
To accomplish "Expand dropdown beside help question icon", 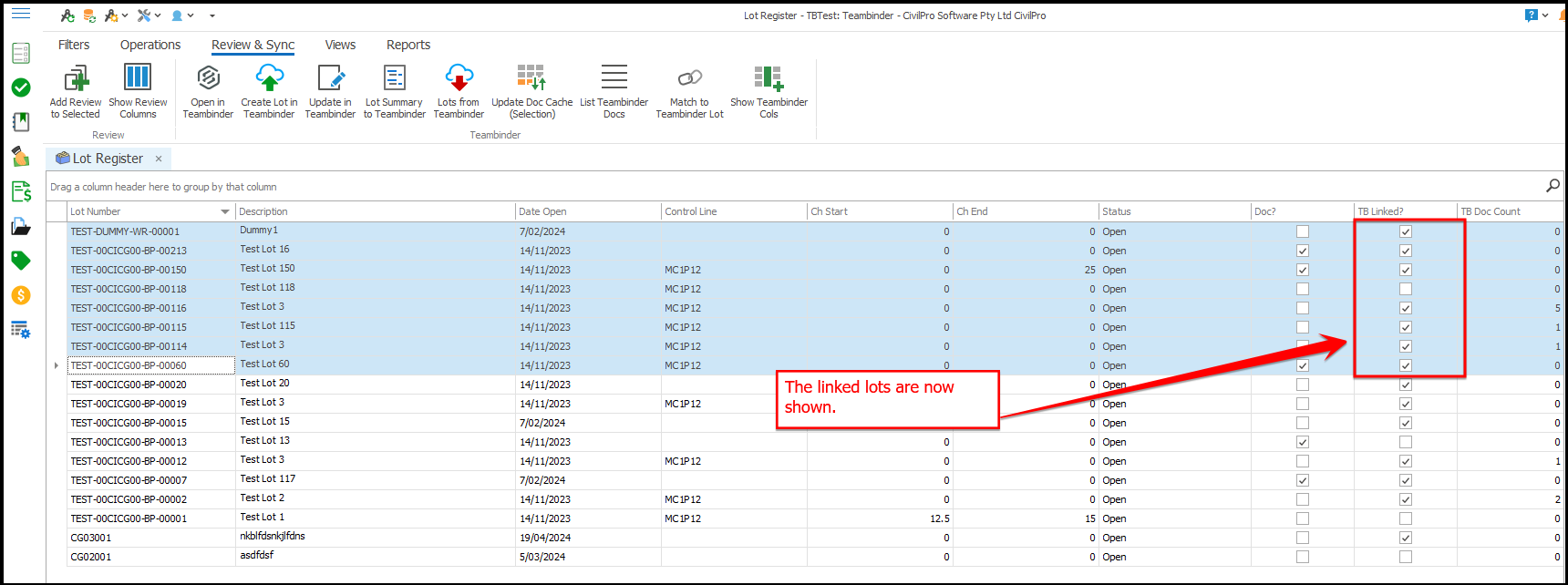I will (1545, 15).
